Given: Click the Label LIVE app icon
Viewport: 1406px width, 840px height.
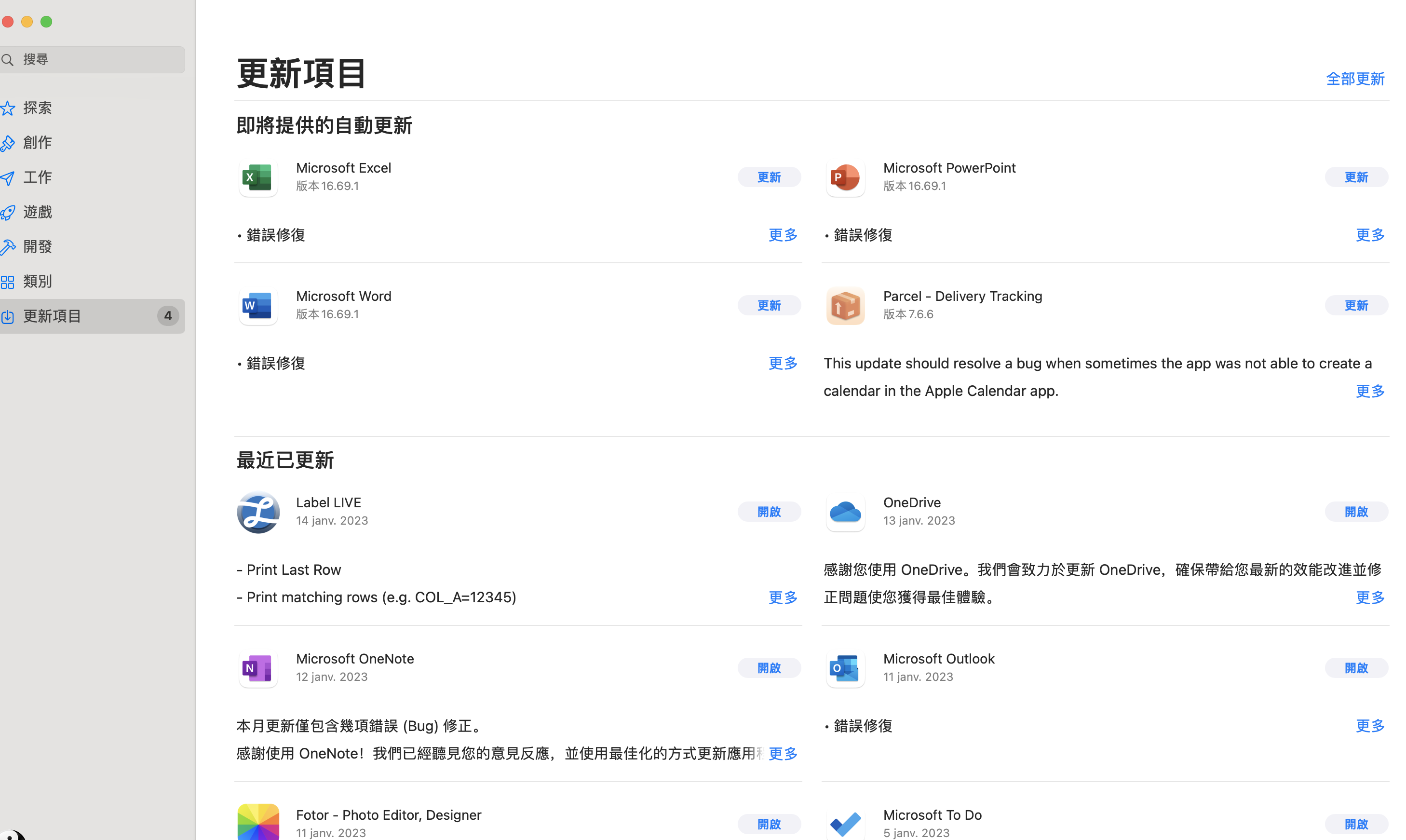Looking at the screenshot, I should click(x=257, y=512).
